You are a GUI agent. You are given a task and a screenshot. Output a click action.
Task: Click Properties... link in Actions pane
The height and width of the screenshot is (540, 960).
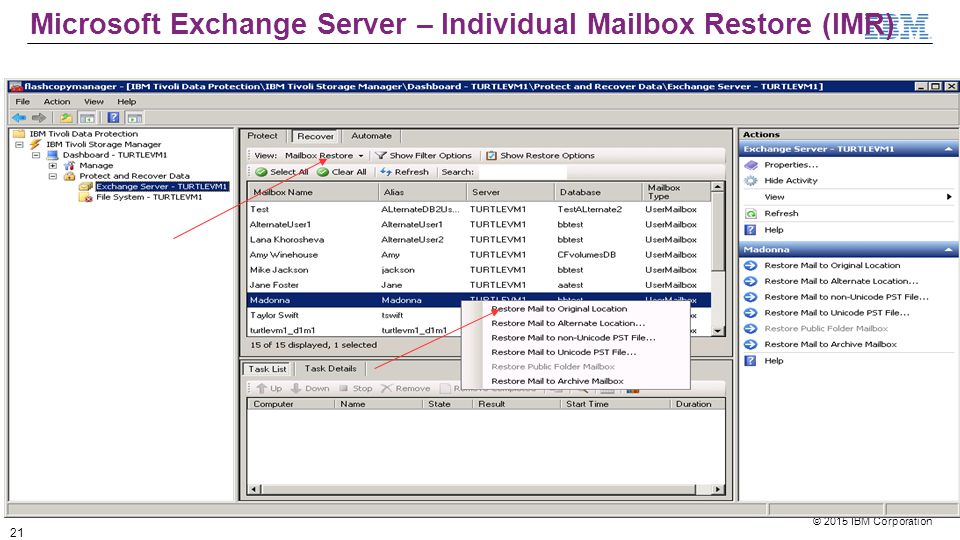791,165
